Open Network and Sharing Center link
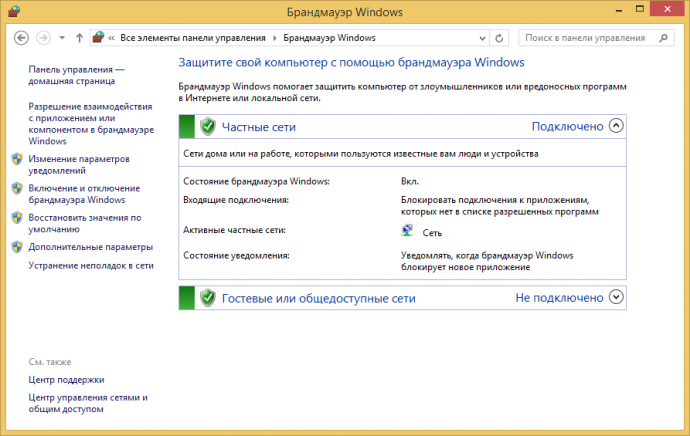Viewport: 690px width, 436px height. click(88, 403)
